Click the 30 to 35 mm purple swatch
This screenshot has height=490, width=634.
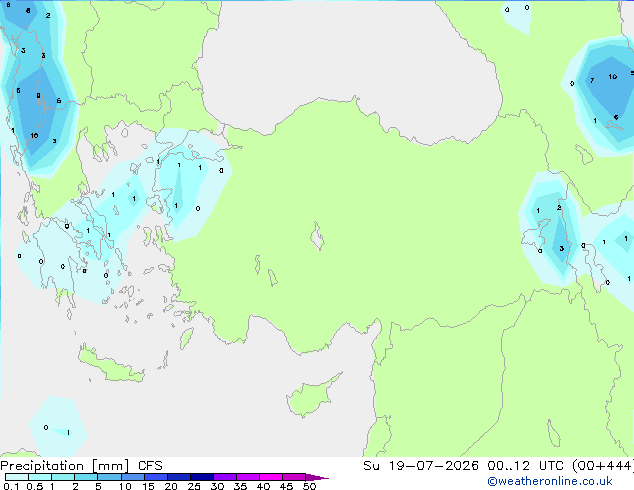[224, 477]
